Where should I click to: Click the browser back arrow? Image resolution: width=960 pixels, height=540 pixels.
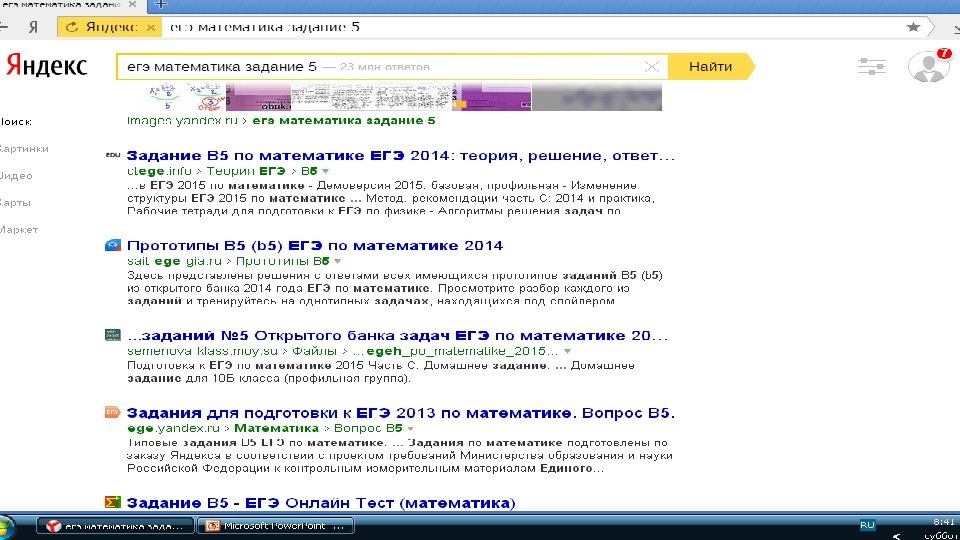(x=4, y=27)
